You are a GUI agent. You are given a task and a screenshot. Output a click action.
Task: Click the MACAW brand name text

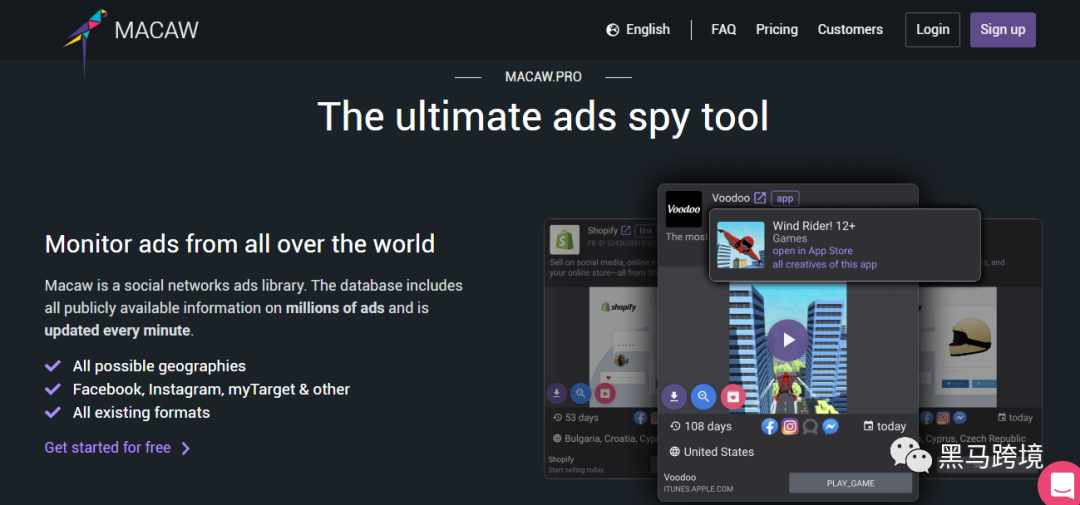tap(156, 30)
